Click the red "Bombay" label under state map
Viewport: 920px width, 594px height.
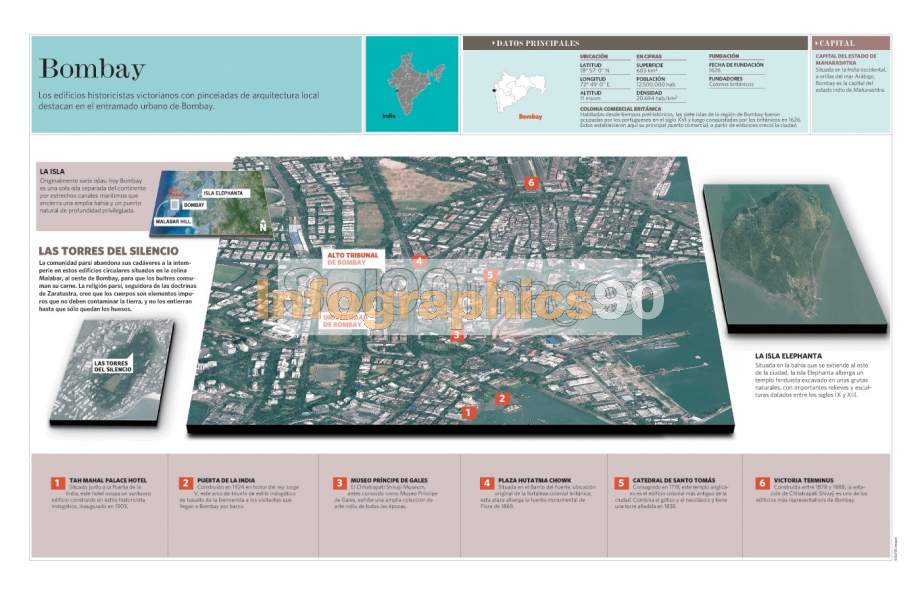(x=530, y=117)
